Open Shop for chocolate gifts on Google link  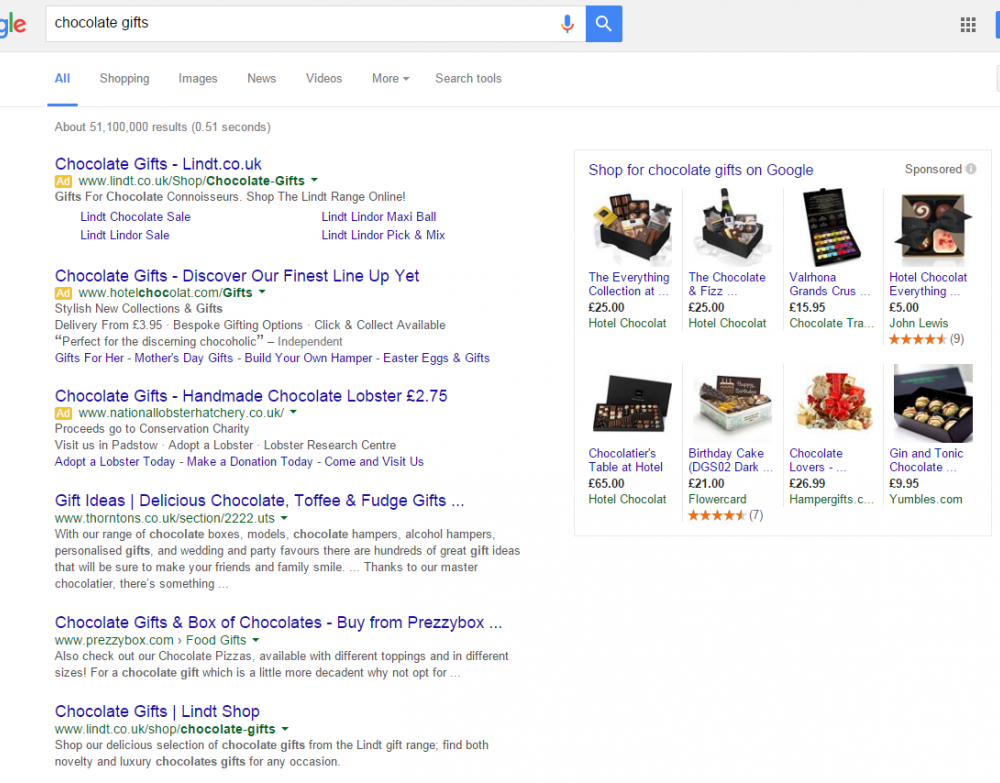tap(700, 170)
